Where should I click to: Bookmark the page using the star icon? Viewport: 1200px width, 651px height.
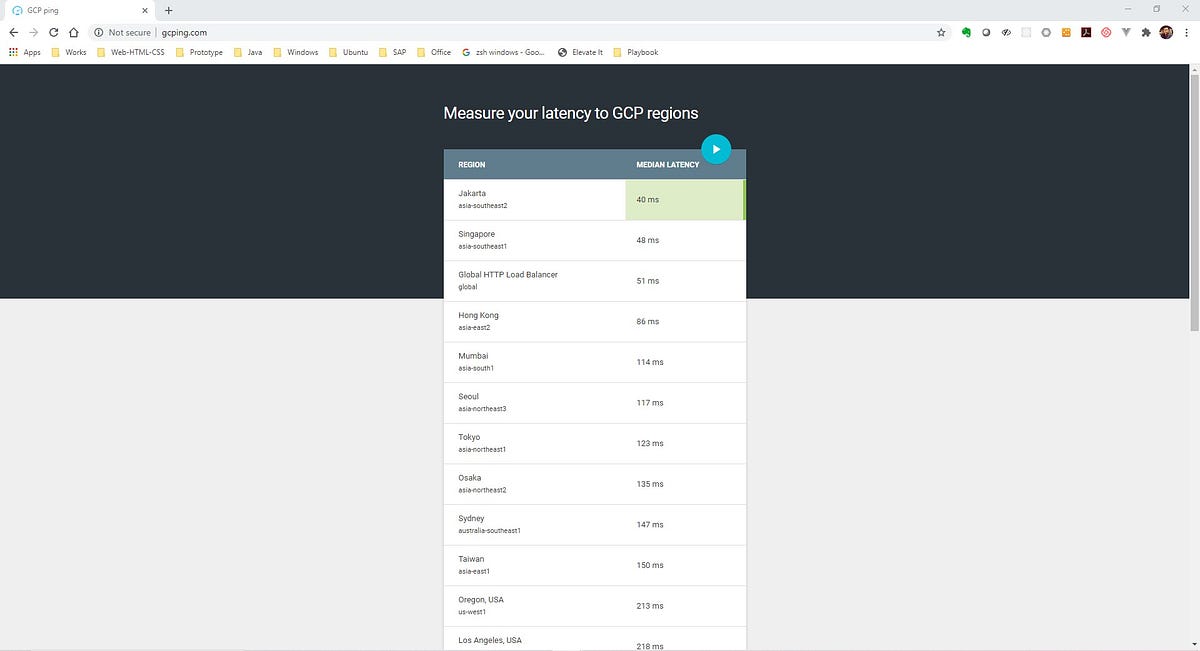[x=941, y=32]
